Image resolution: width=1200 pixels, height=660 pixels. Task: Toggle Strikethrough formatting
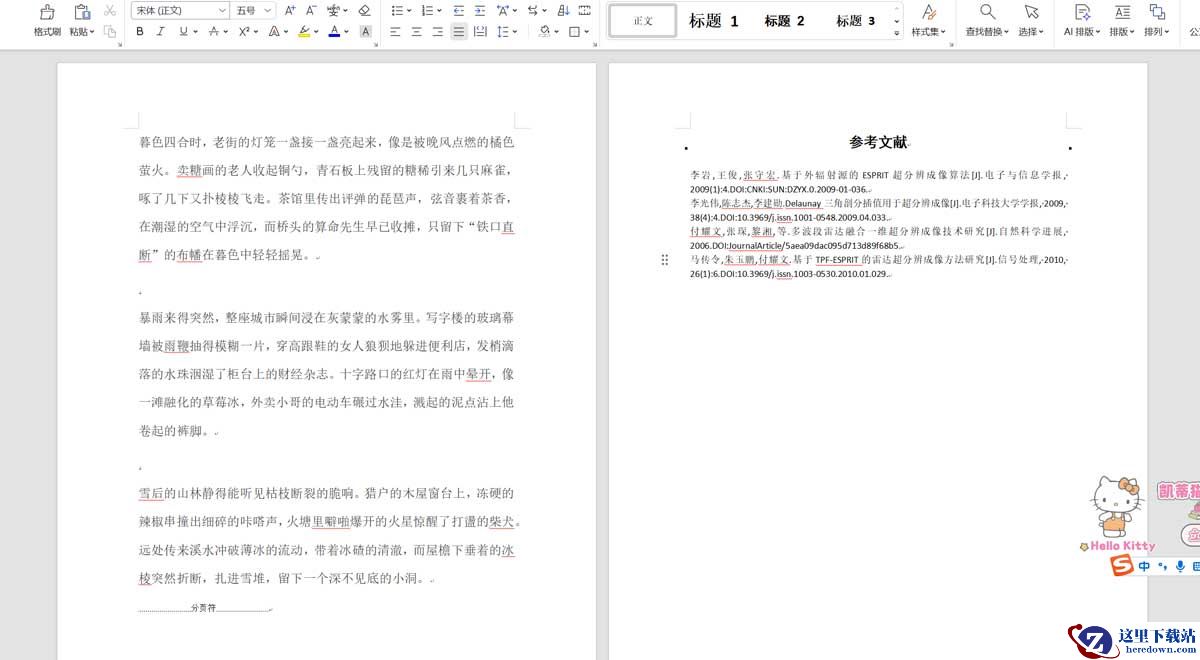coord(213,31)
